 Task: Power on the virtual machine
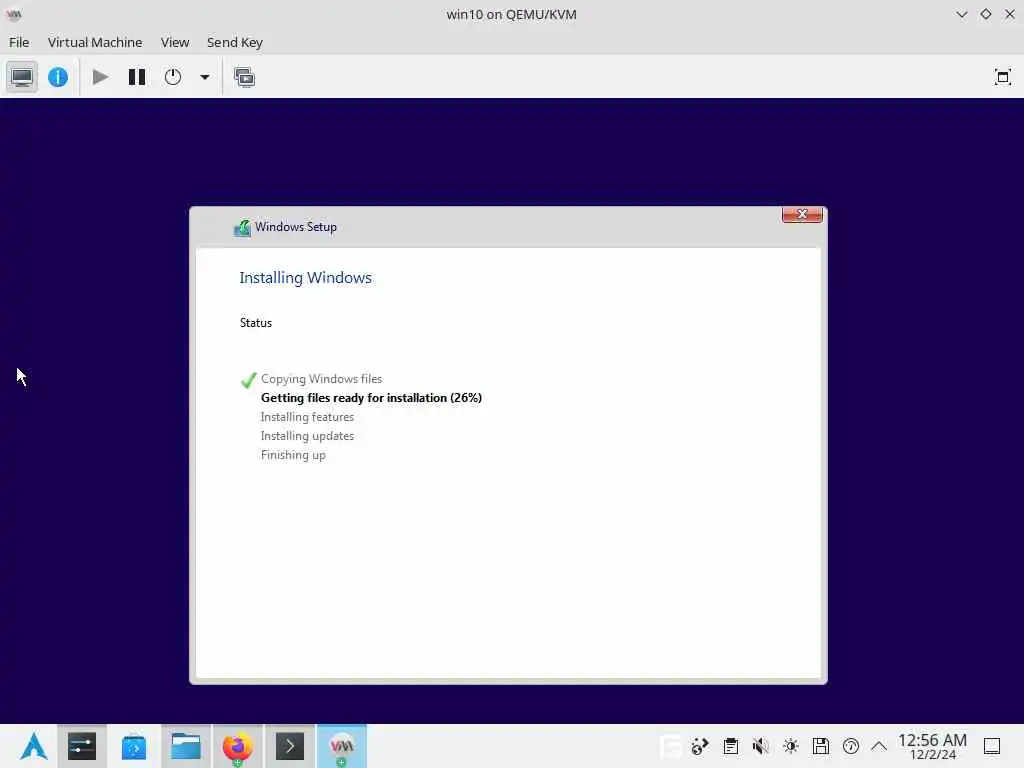point(100,77)
